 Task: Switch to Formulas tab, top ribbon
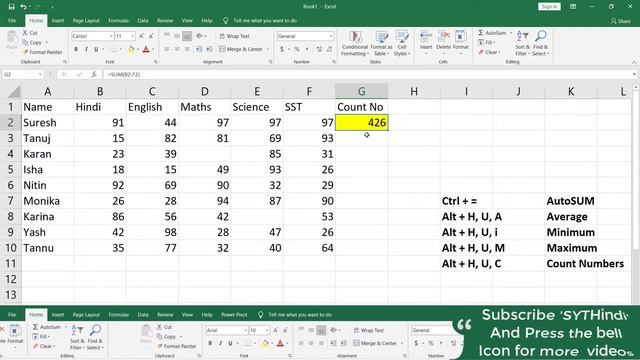point(119,20)
